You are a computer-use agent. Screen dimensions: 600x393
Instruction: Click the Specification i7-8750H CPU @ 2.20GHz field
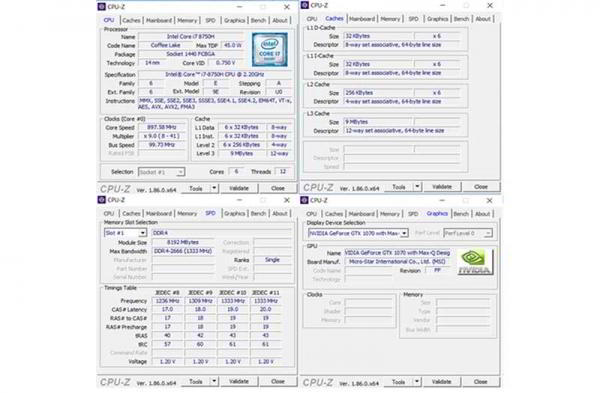[x=215, y=74]
